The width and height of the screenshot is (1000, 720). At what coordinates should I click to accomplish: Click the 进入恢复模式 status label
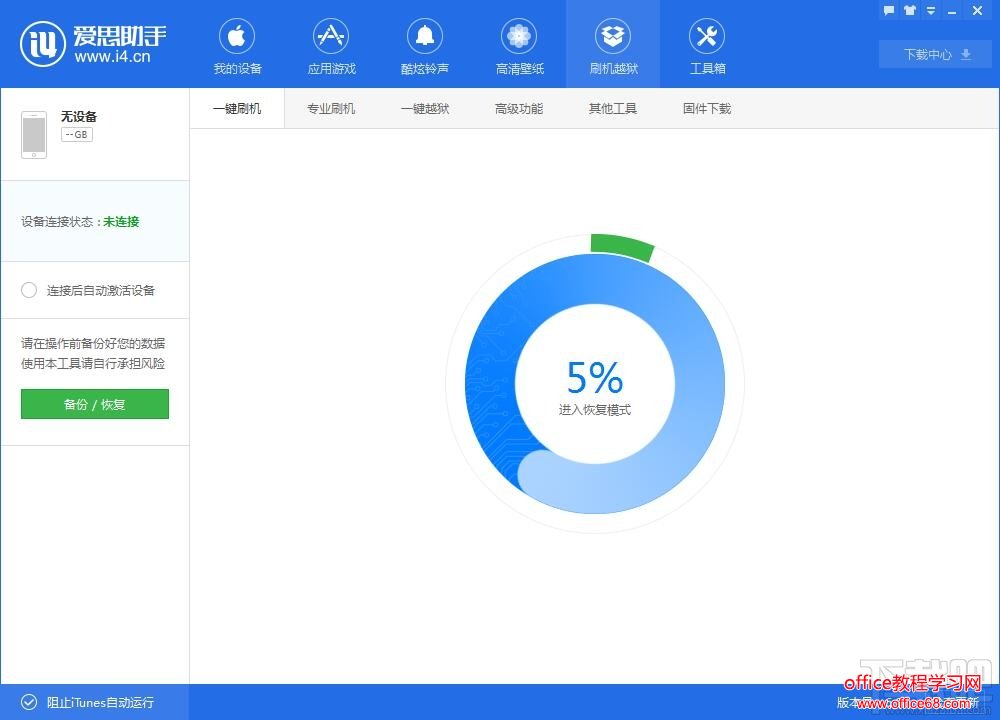(595, 410)
